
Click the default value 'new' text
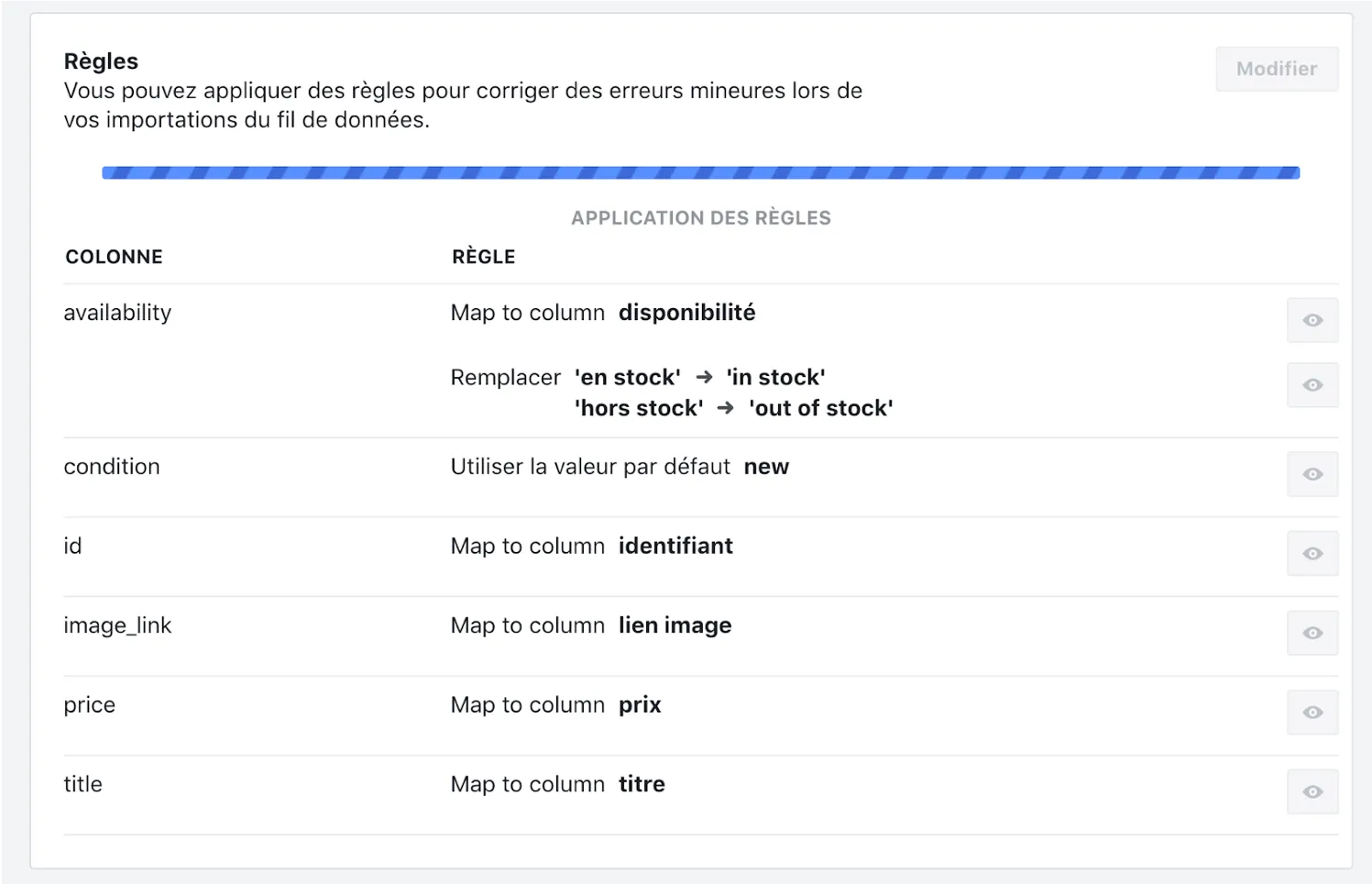pos(766,467)
